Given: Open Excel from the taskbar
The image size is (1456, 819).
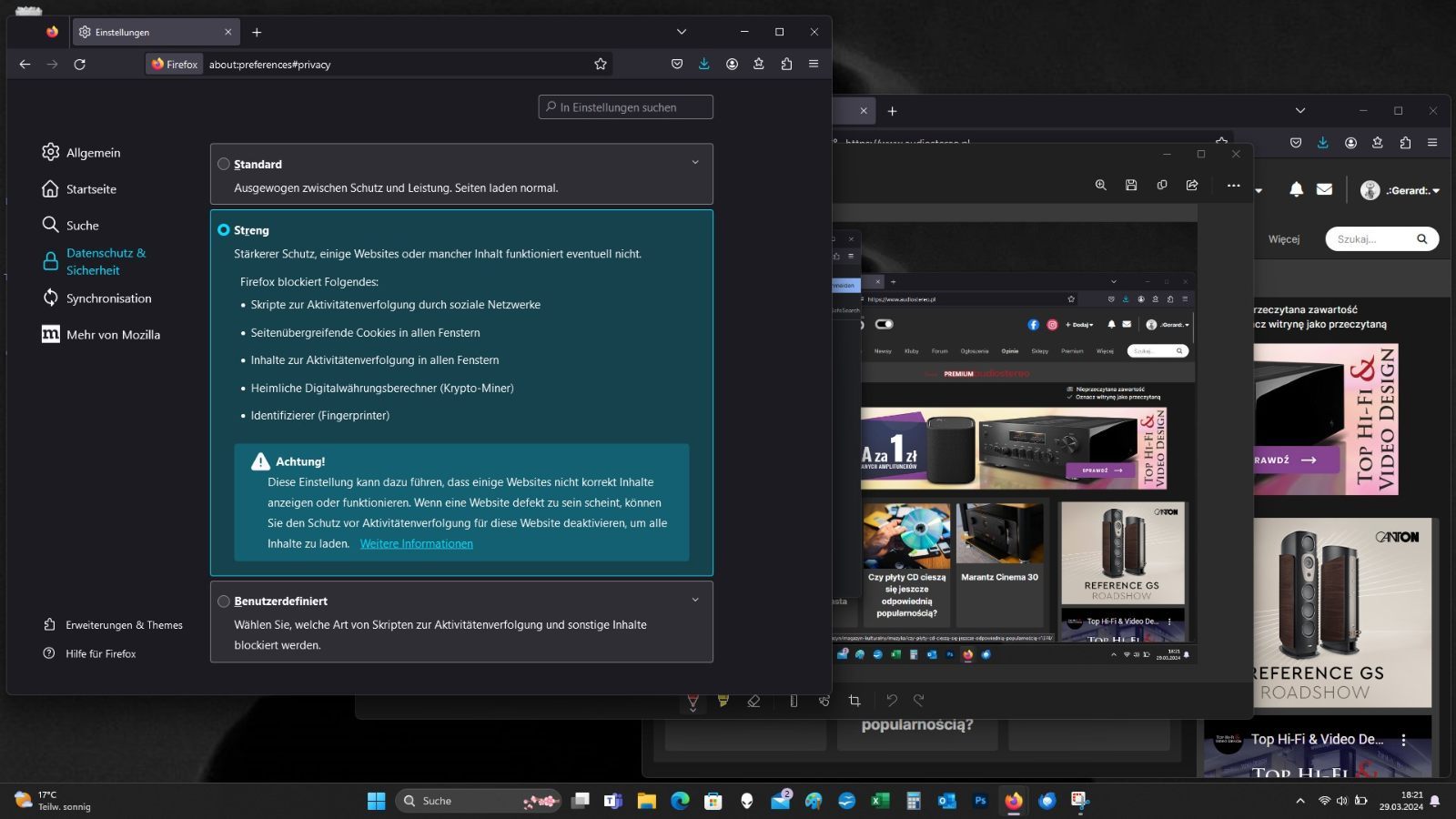Looking at the screenshot, I should [x=880, y=801].
